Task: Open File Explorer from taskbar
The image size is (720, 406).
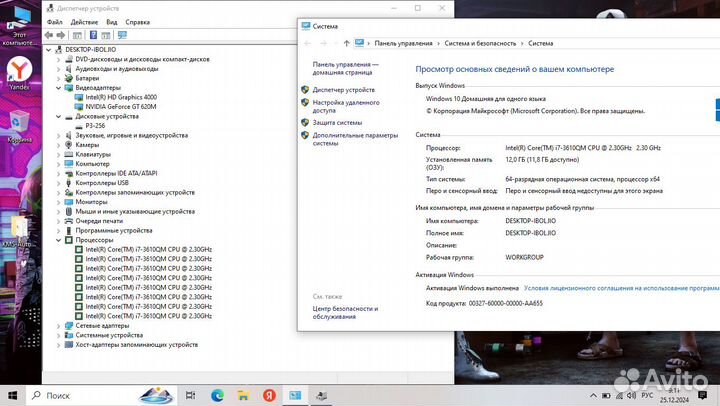Action: 243,395
